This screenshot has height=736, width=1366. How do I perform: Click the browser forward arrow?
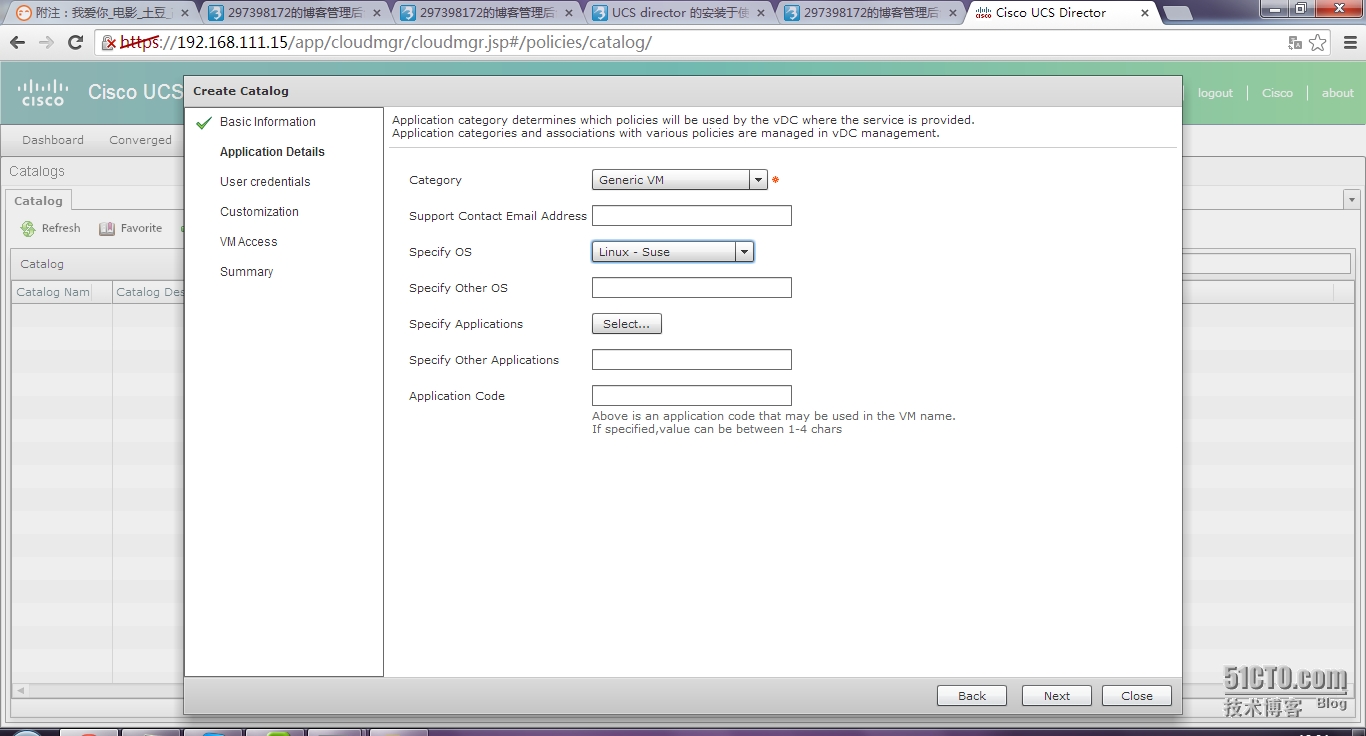coord(46,43)
